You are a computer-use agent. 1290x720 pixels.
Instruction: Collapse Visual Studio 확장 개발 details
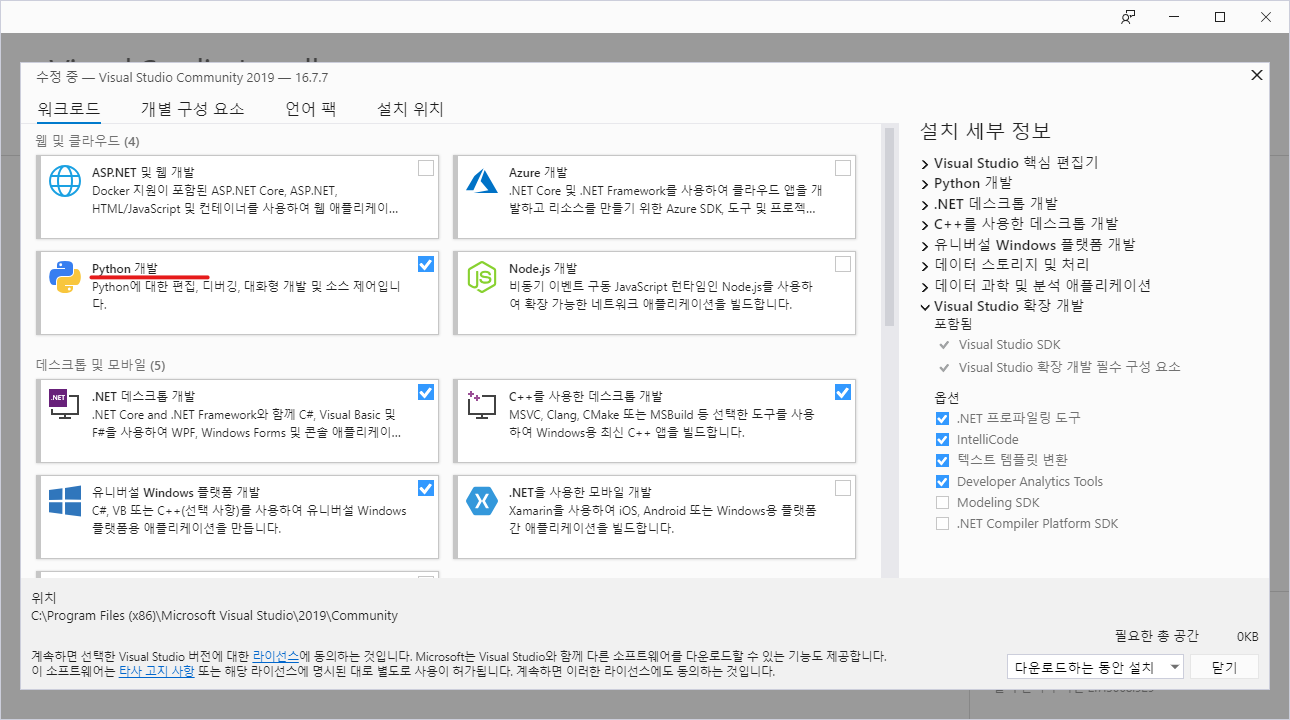[x=925, y=307]
